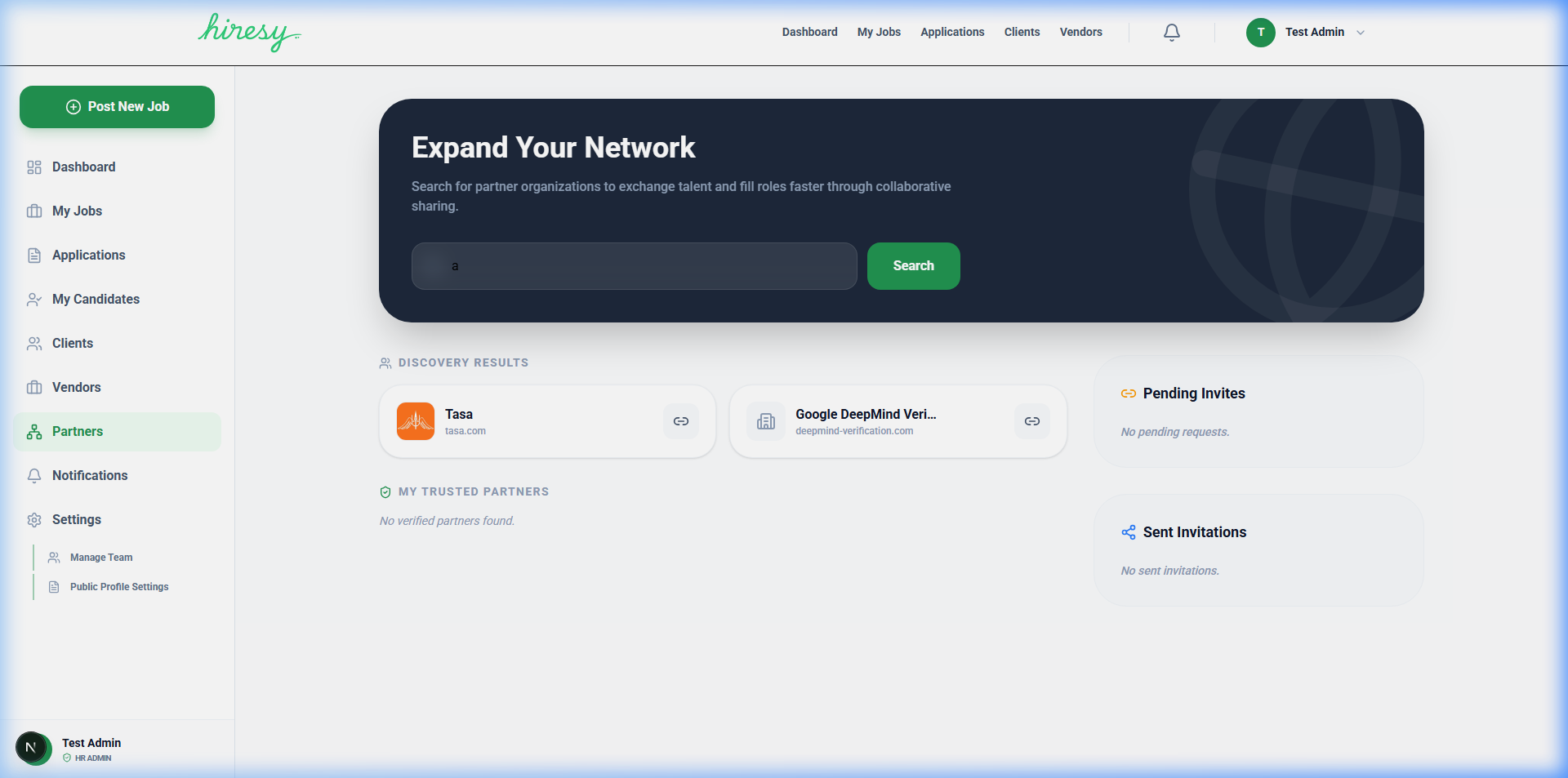Open the notifications bell in header

[1172, 33]
